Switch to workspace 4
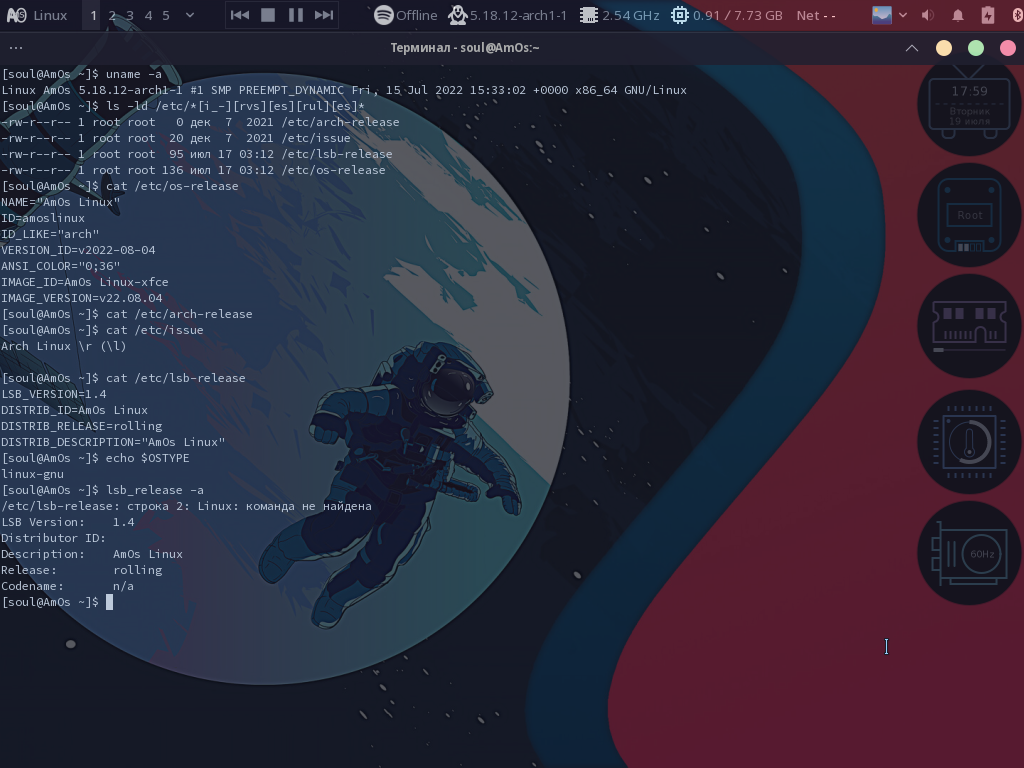 tap(148, 15)
